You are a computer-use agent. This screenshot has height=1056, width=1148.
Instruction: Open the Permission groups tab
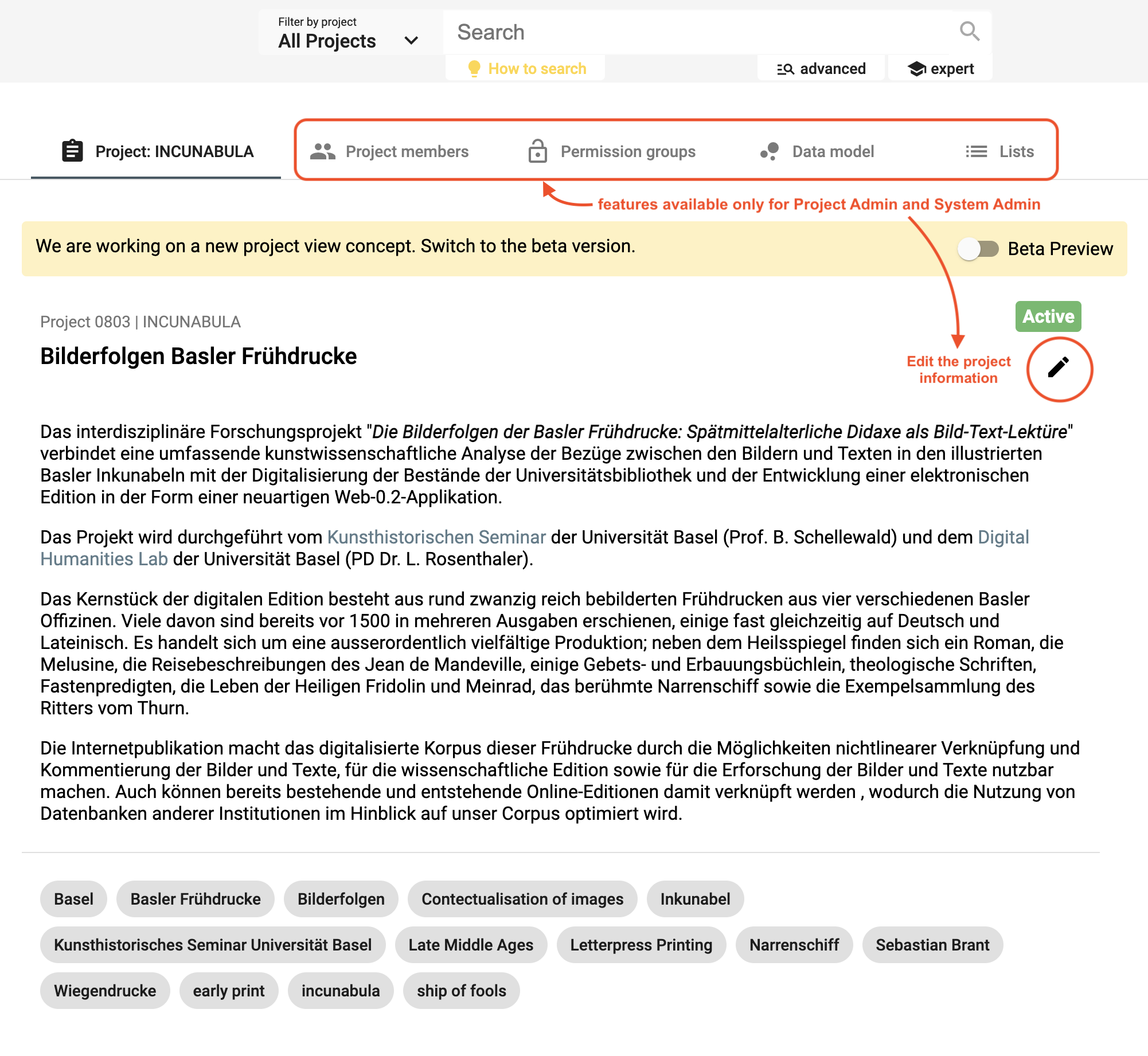(x=611, y=151)
